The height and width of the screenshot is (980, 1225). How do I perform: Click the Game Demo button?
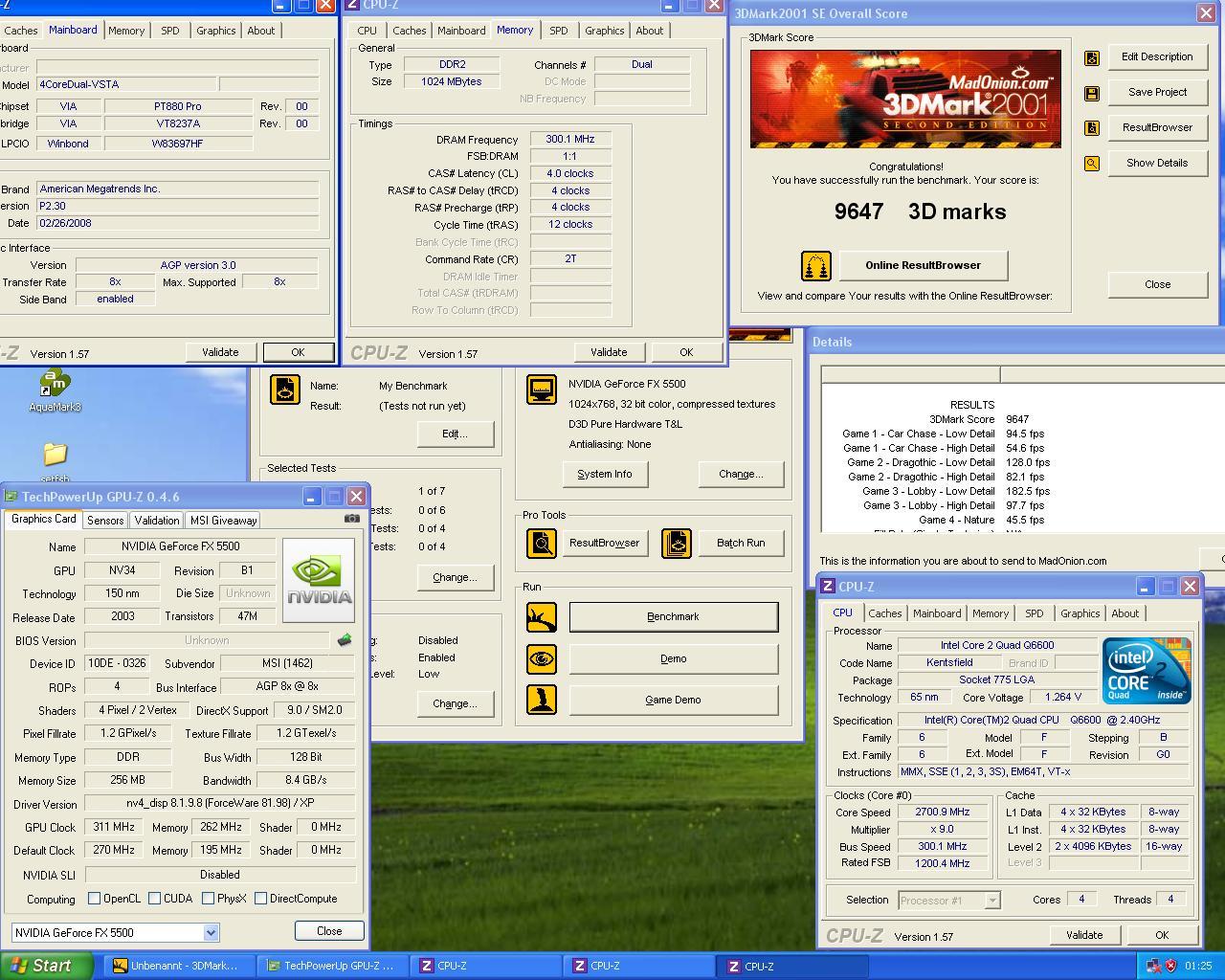pos(673,700)
